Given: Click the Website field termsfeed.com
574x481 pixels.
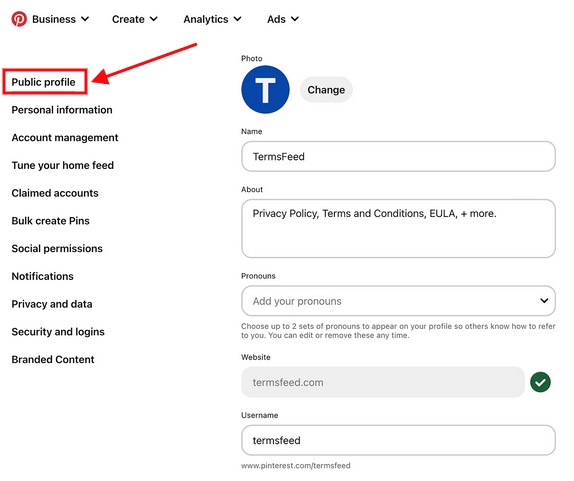Looking at the screenshot, I should pos(383,382).
